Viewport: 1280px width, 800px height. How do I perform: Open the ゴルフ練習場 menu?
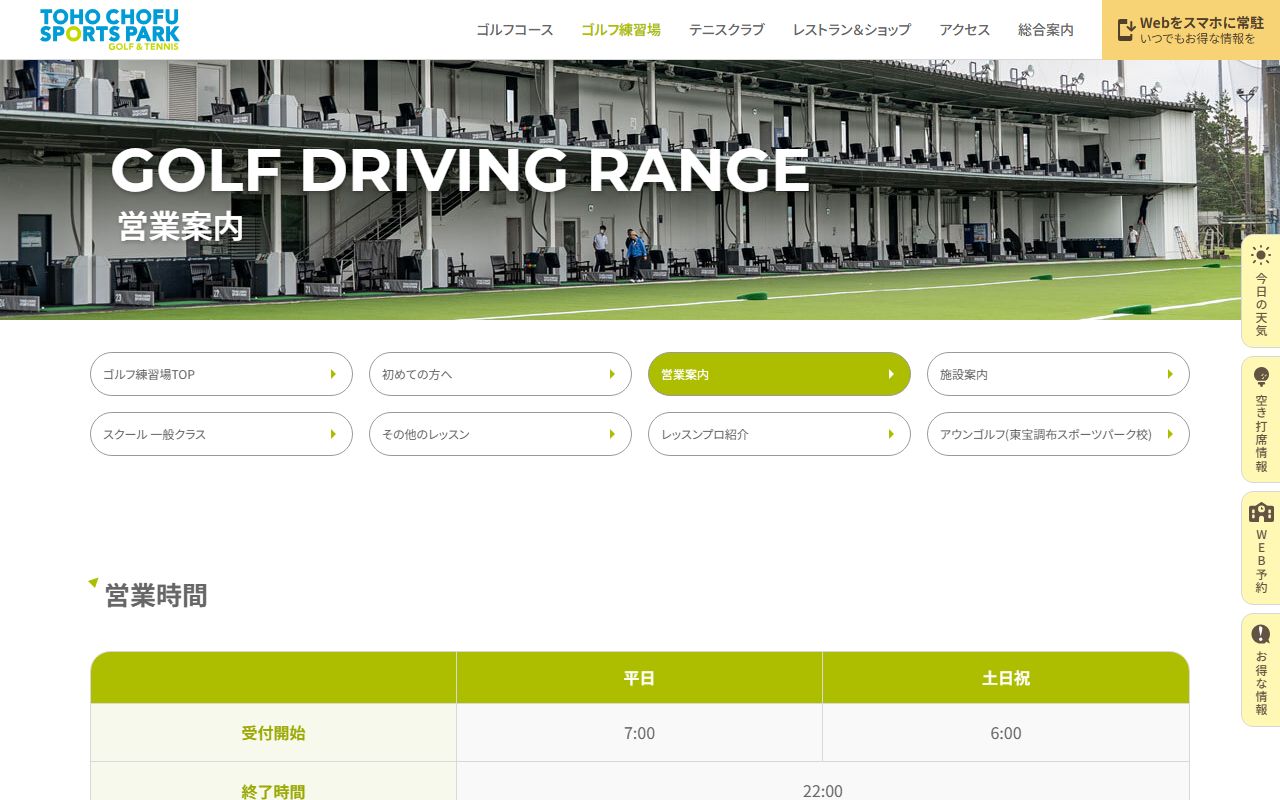coord(621,30)
